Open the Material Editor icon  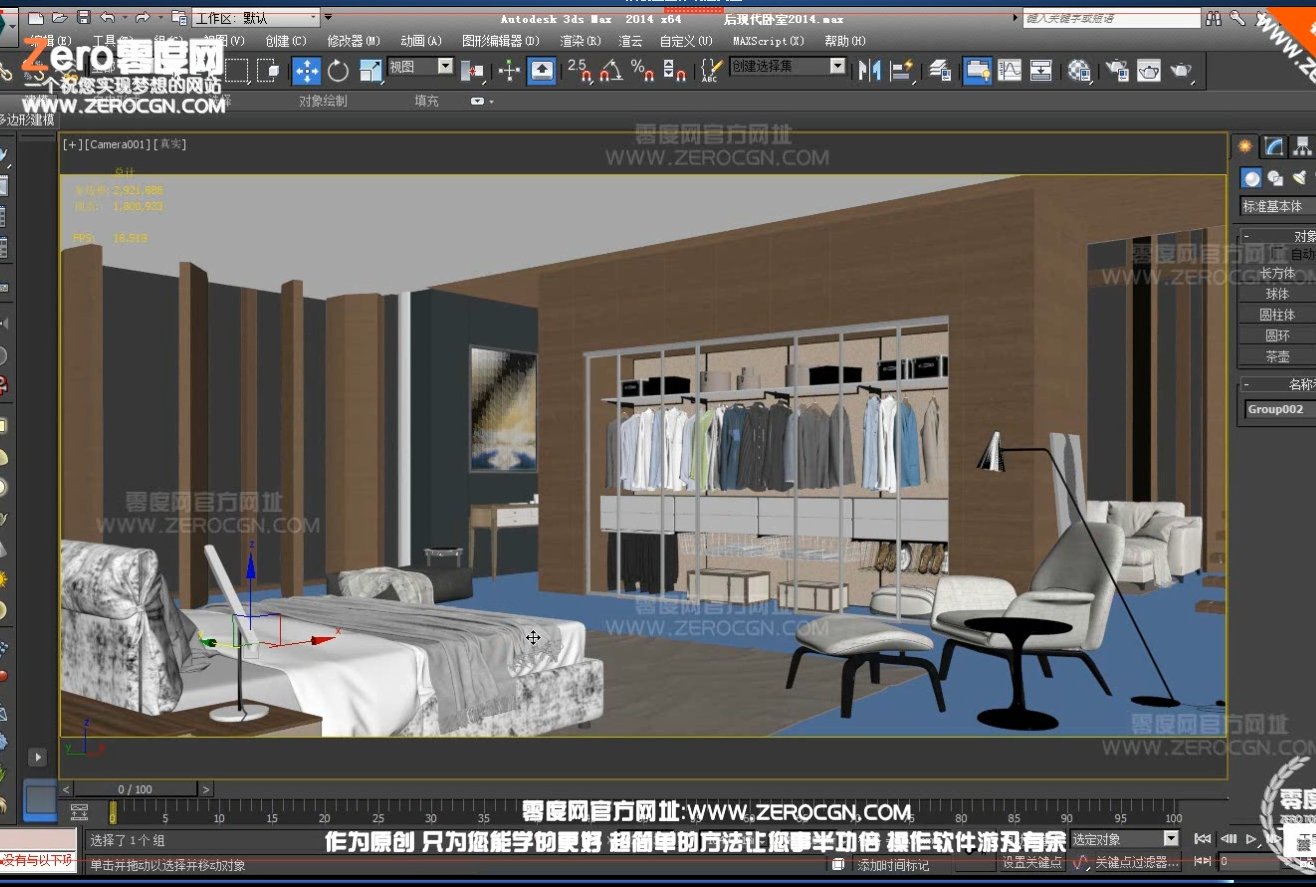tap(1079, 70)
